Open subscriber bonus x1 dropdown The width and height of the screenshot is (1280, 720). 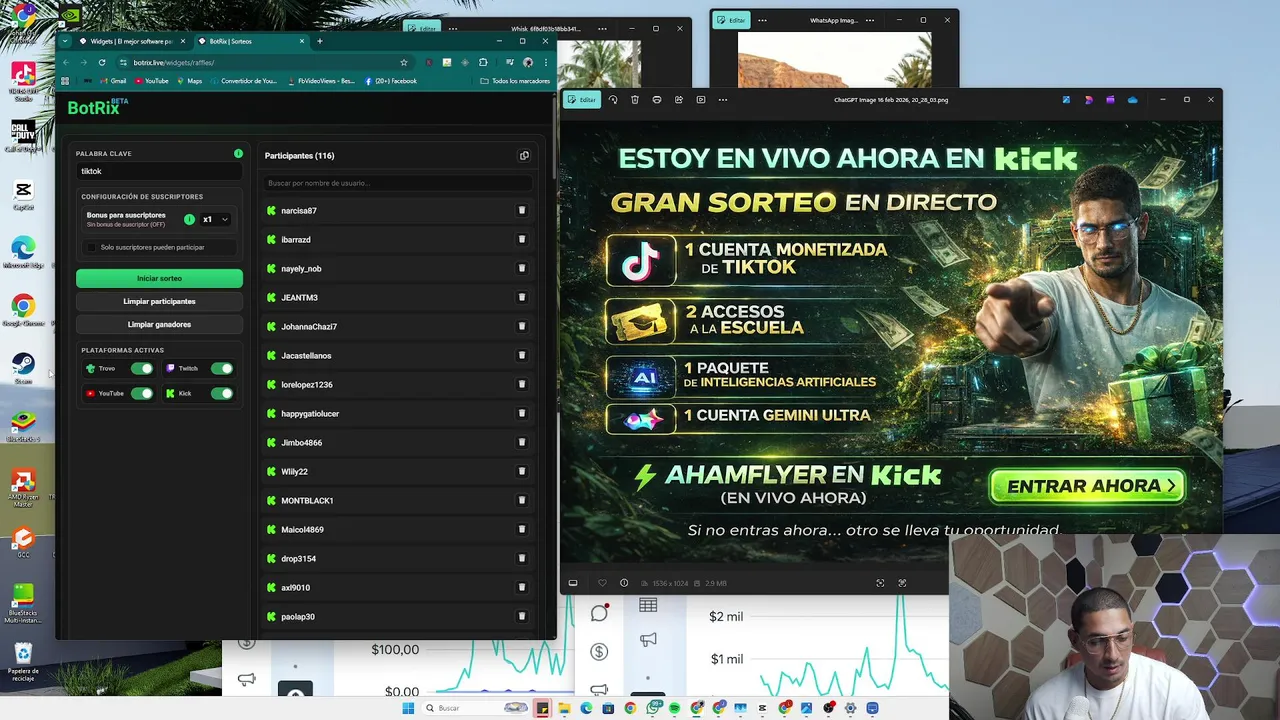coord(216,219)
